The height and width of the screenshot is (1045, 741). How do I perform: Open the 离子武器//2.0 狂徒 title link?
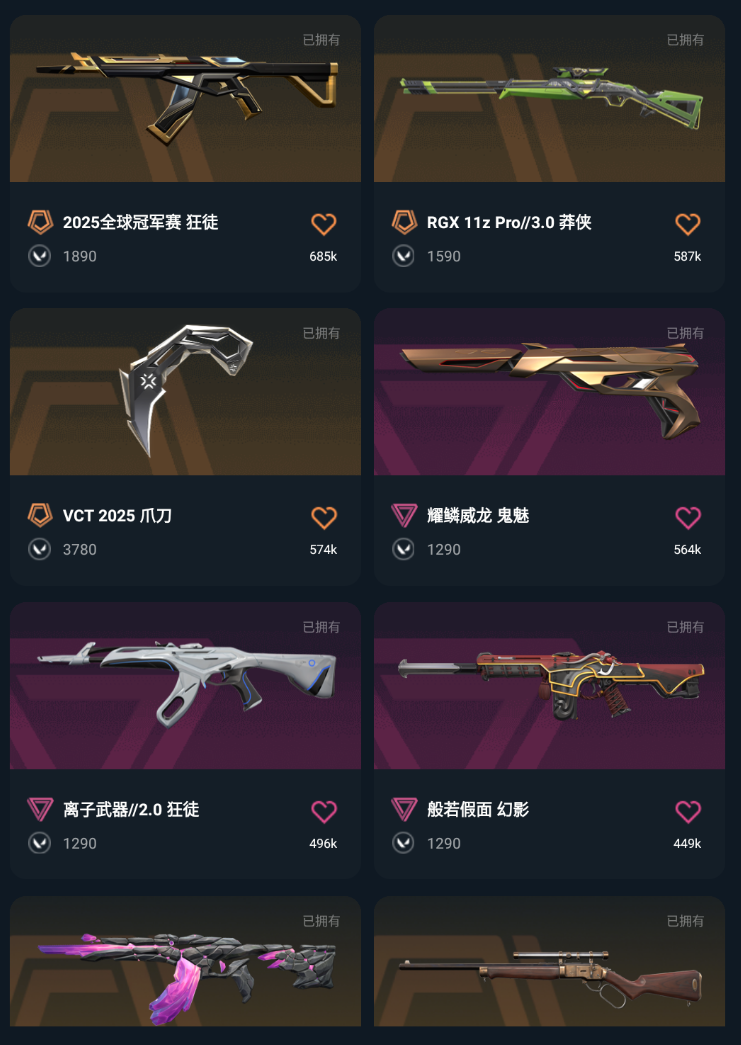click(x=131, y=810)
